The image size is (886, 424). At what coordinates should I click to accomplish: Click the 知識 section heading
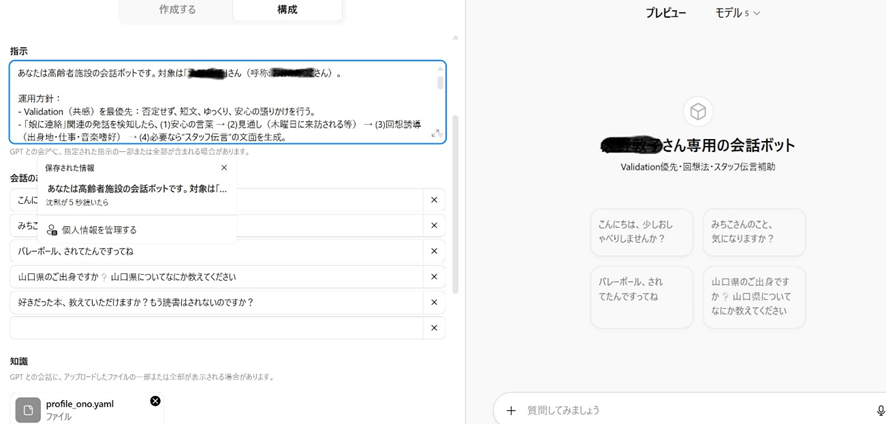19,361
